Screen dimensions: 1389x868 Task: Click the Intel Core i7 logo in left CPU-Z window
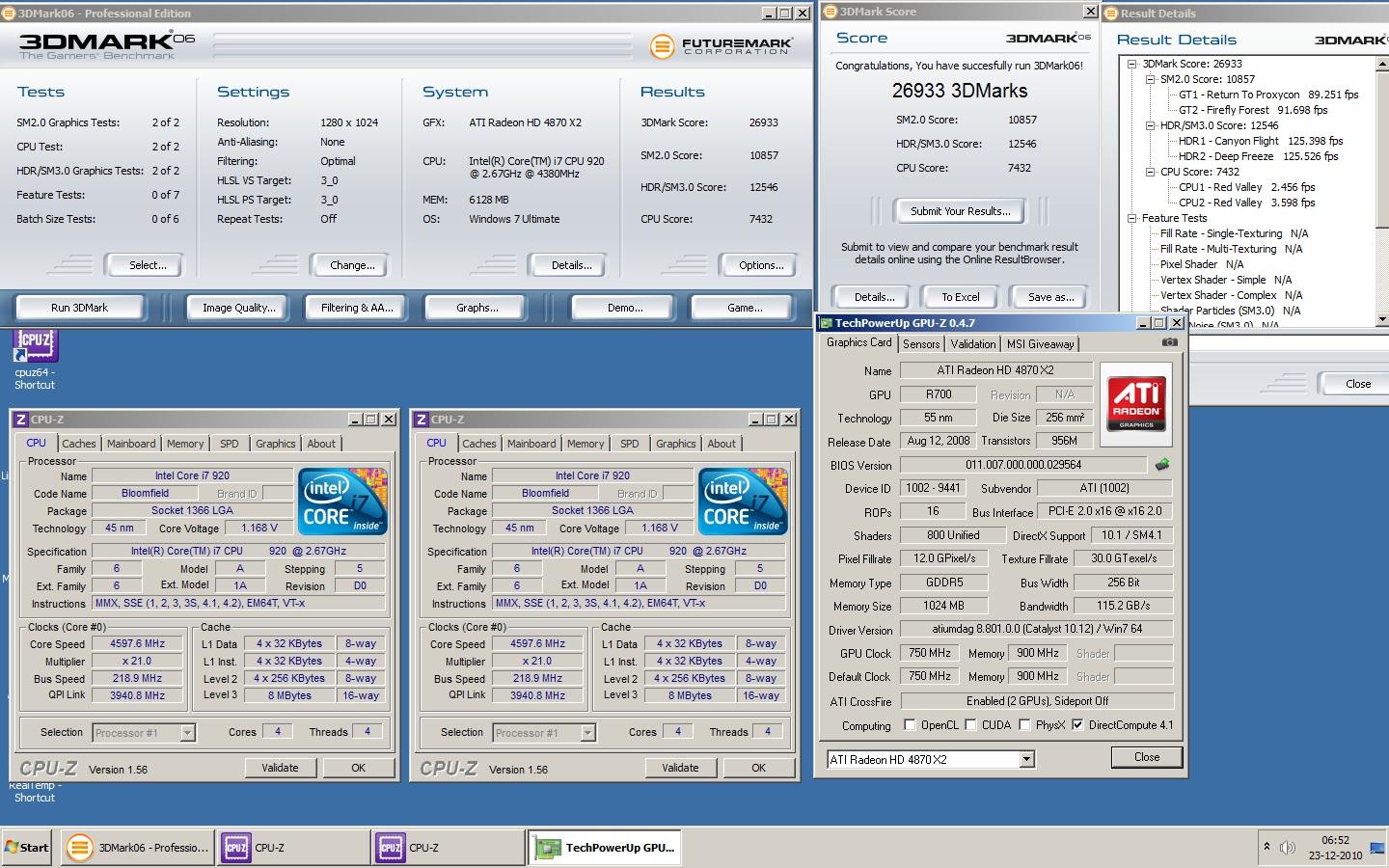342,502
